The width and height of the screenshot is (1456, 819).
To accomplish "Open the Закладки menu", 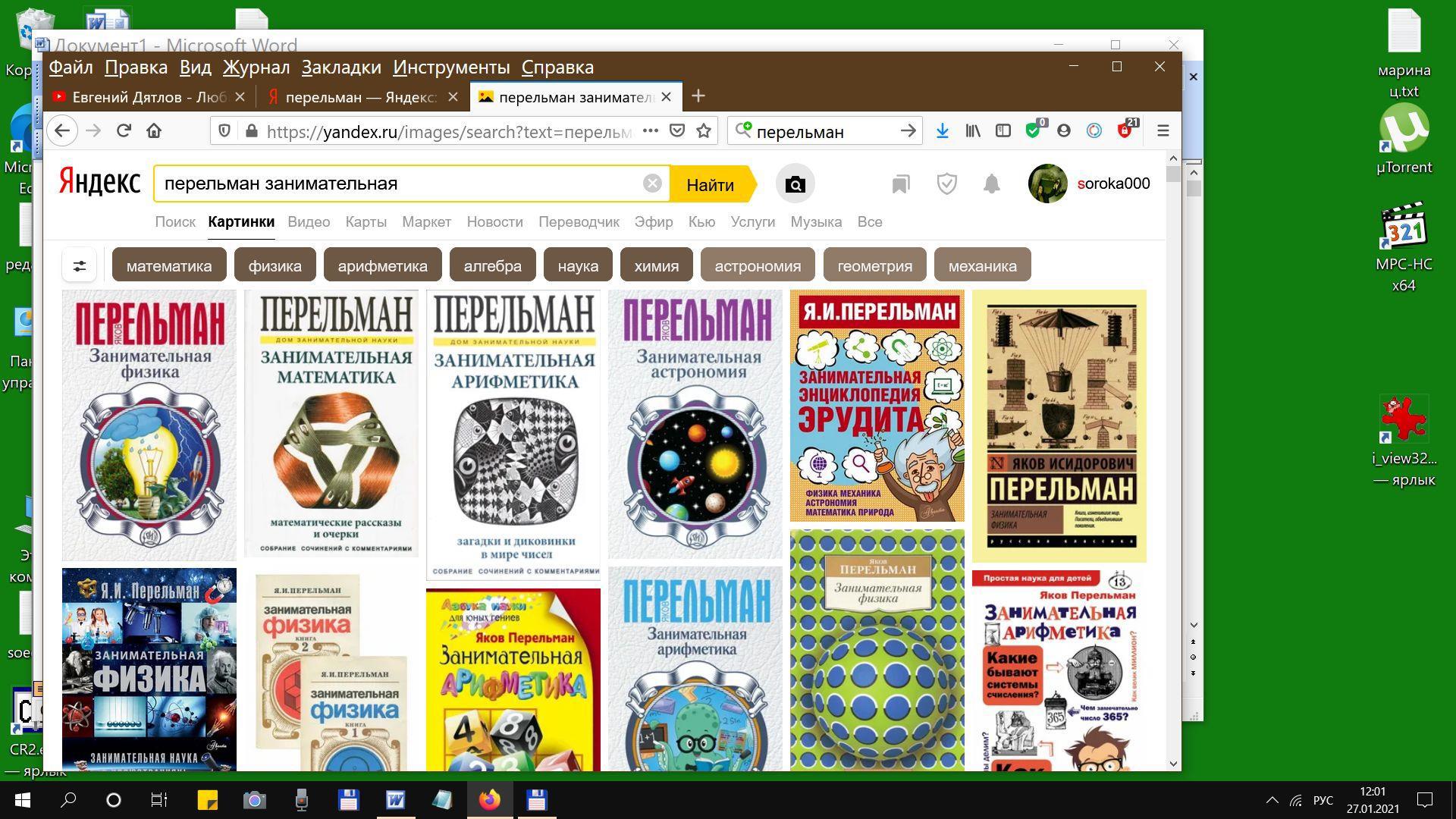I will point(340,67).
